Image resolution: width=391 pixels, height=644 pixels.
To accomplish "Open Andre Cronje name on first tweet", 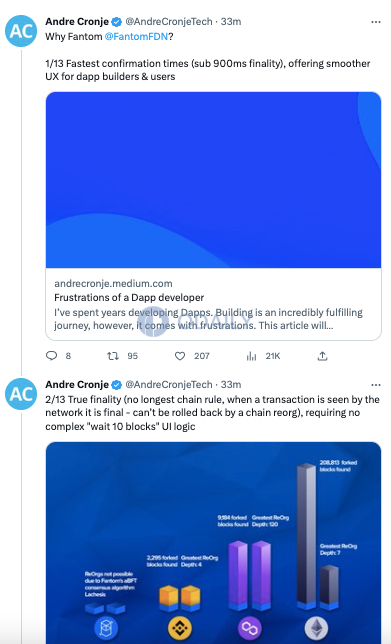I will (x=77, y=21).
